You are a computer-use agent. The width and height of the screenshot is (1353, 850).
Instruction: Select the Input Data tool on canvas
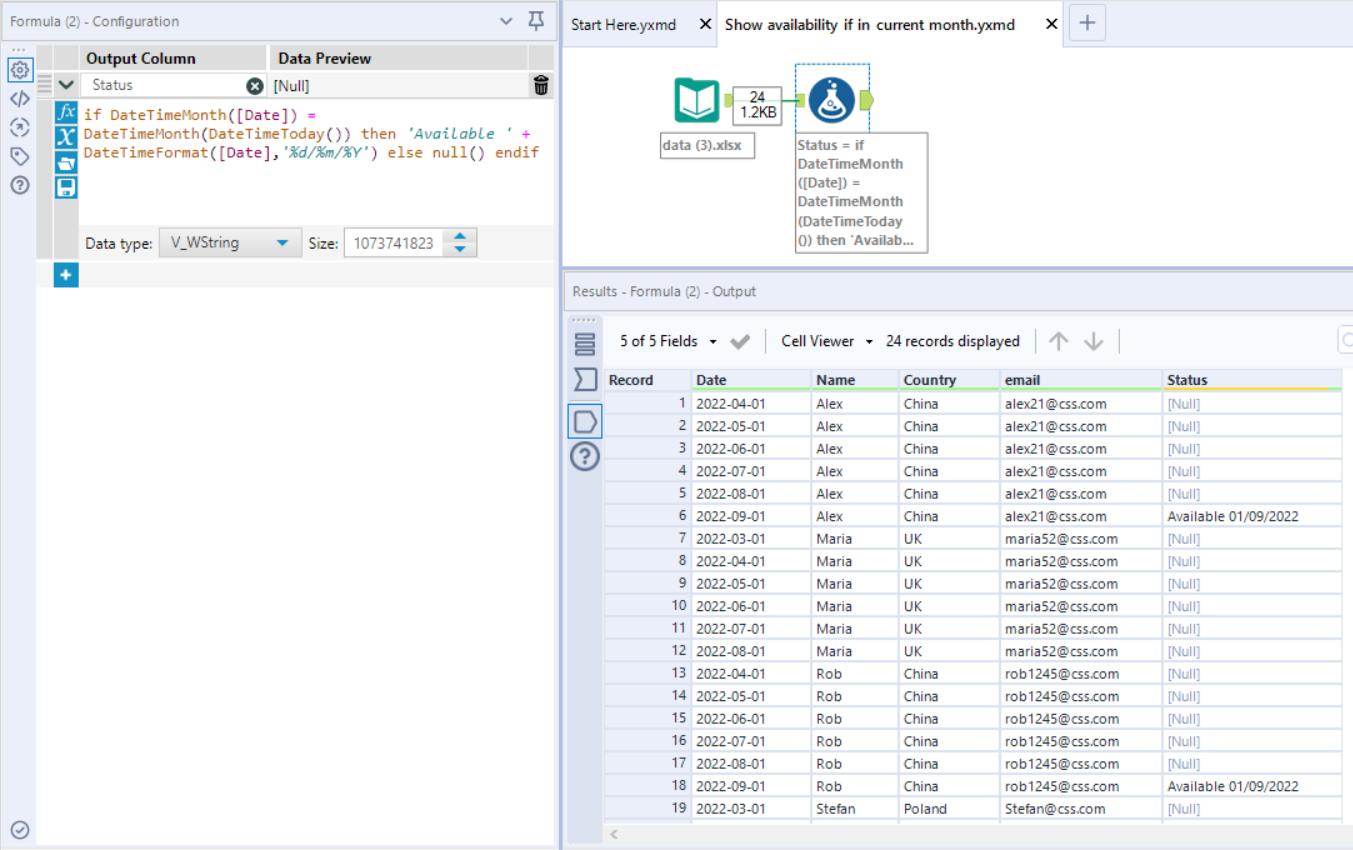(x=695, y=101)
